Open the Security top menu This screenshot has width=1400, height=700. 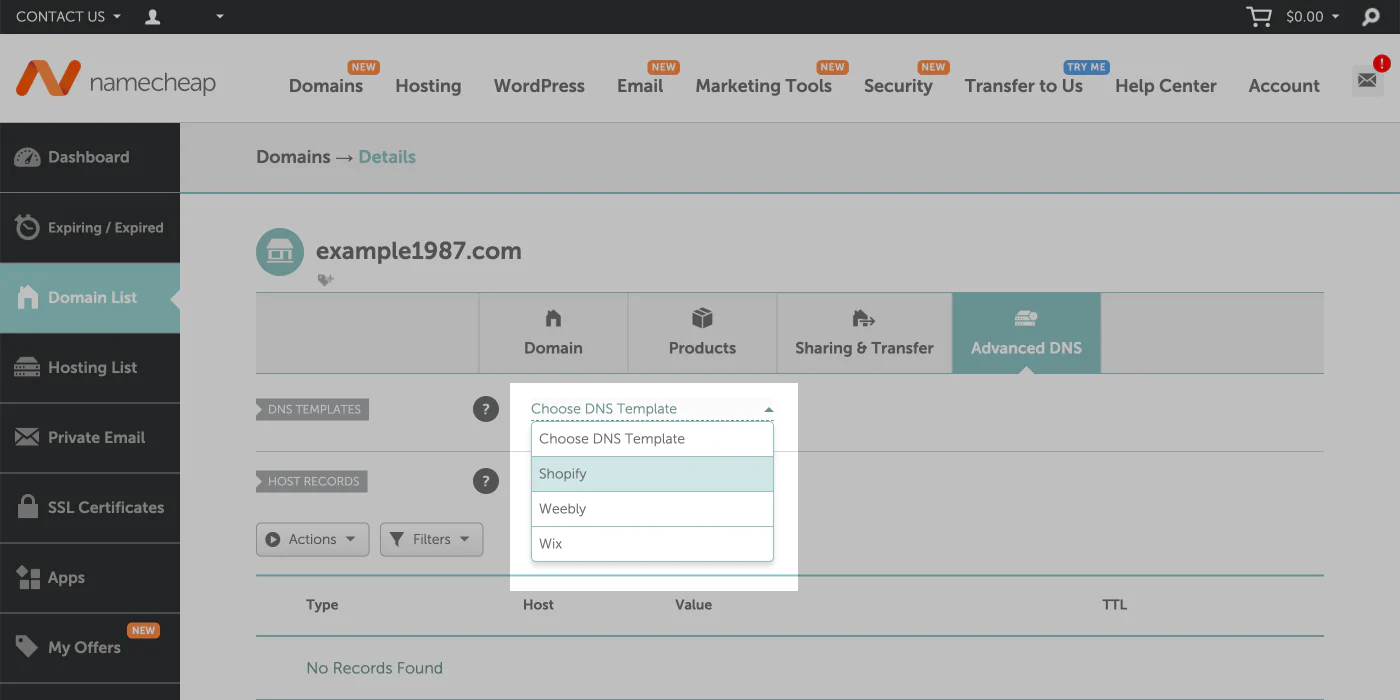[898, 86]
